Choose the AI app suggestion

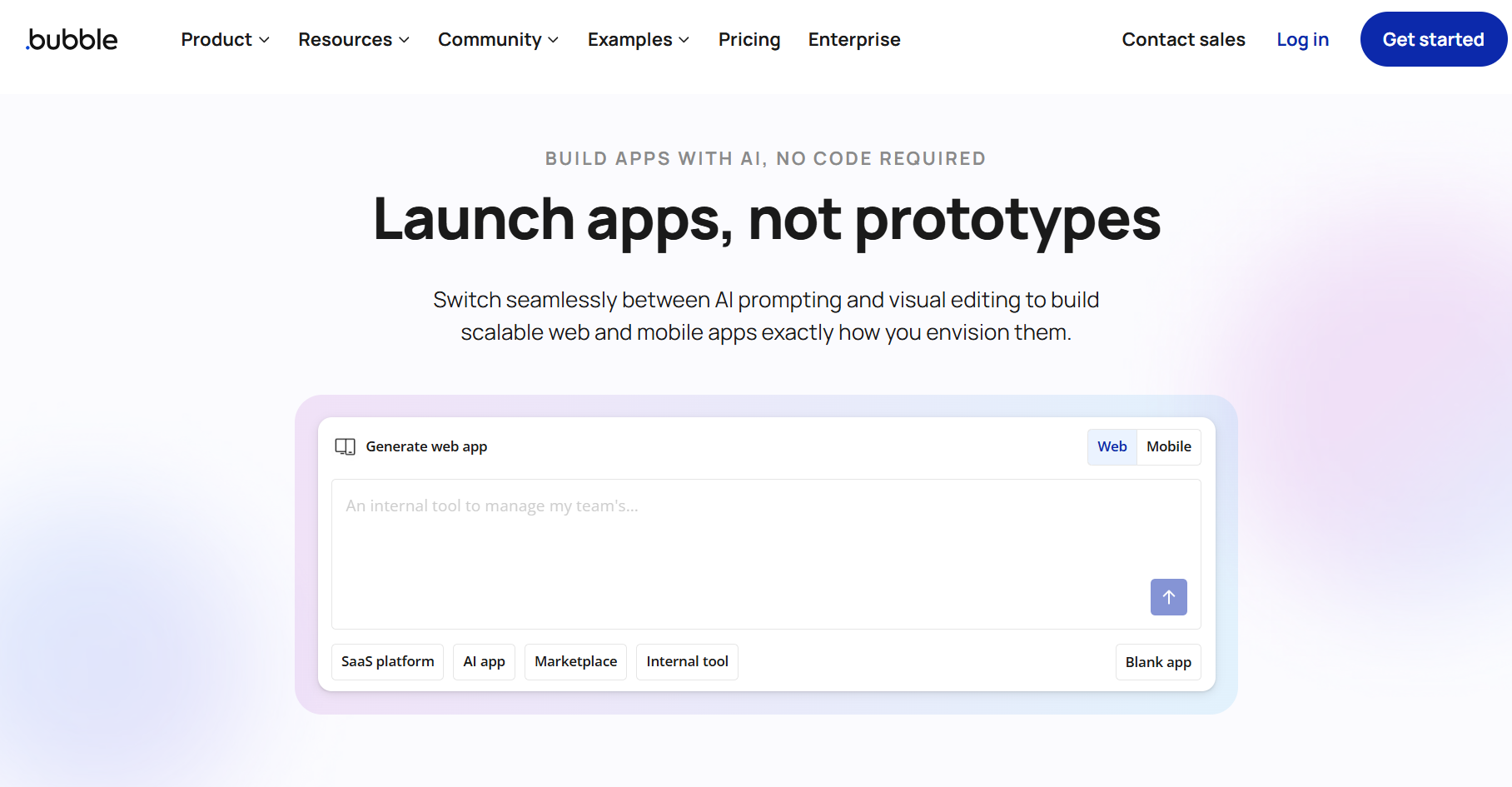(x=484, y=662)
